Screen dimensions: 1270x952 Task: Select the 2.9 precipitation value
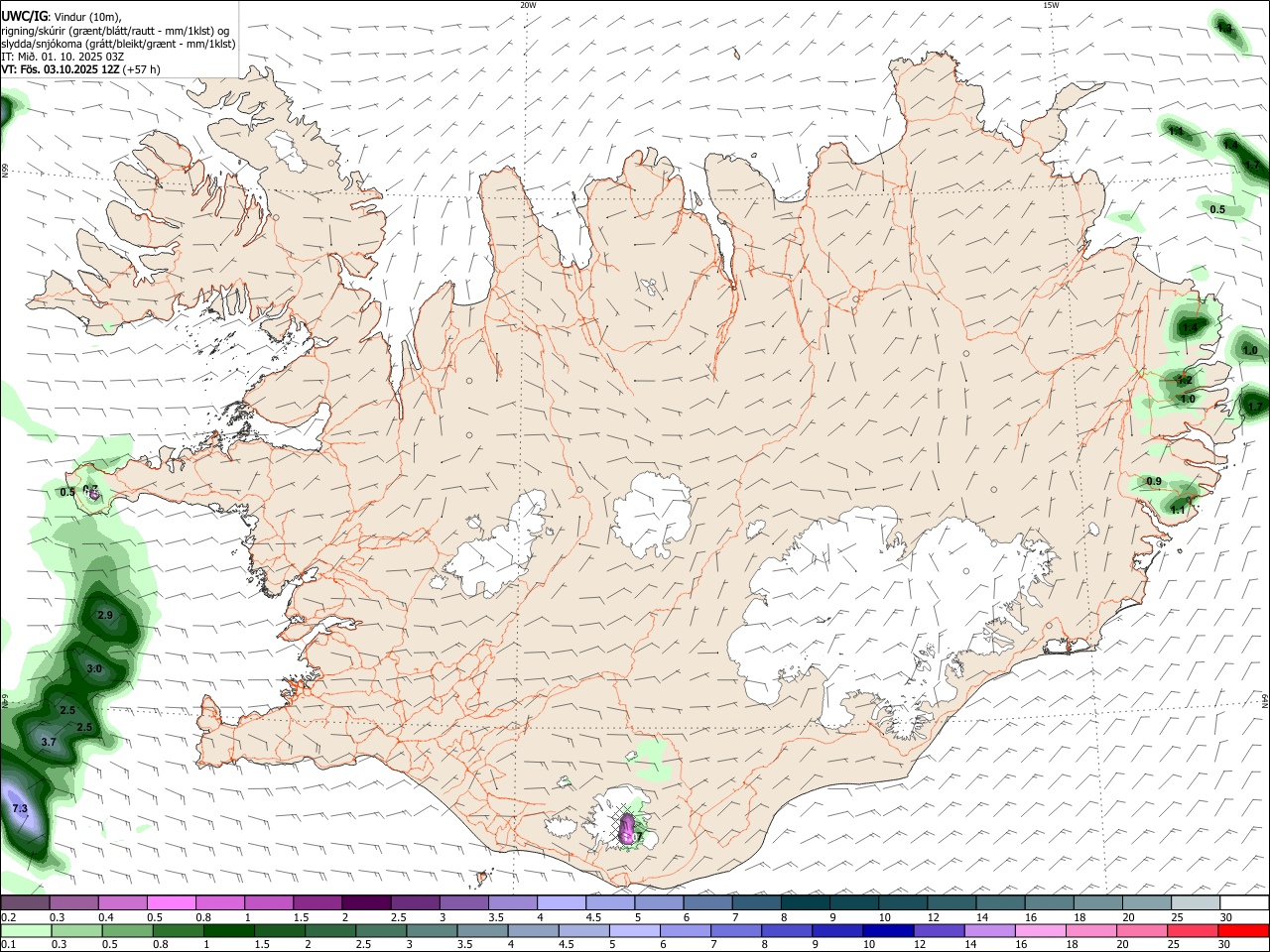(x=105, y=616)
